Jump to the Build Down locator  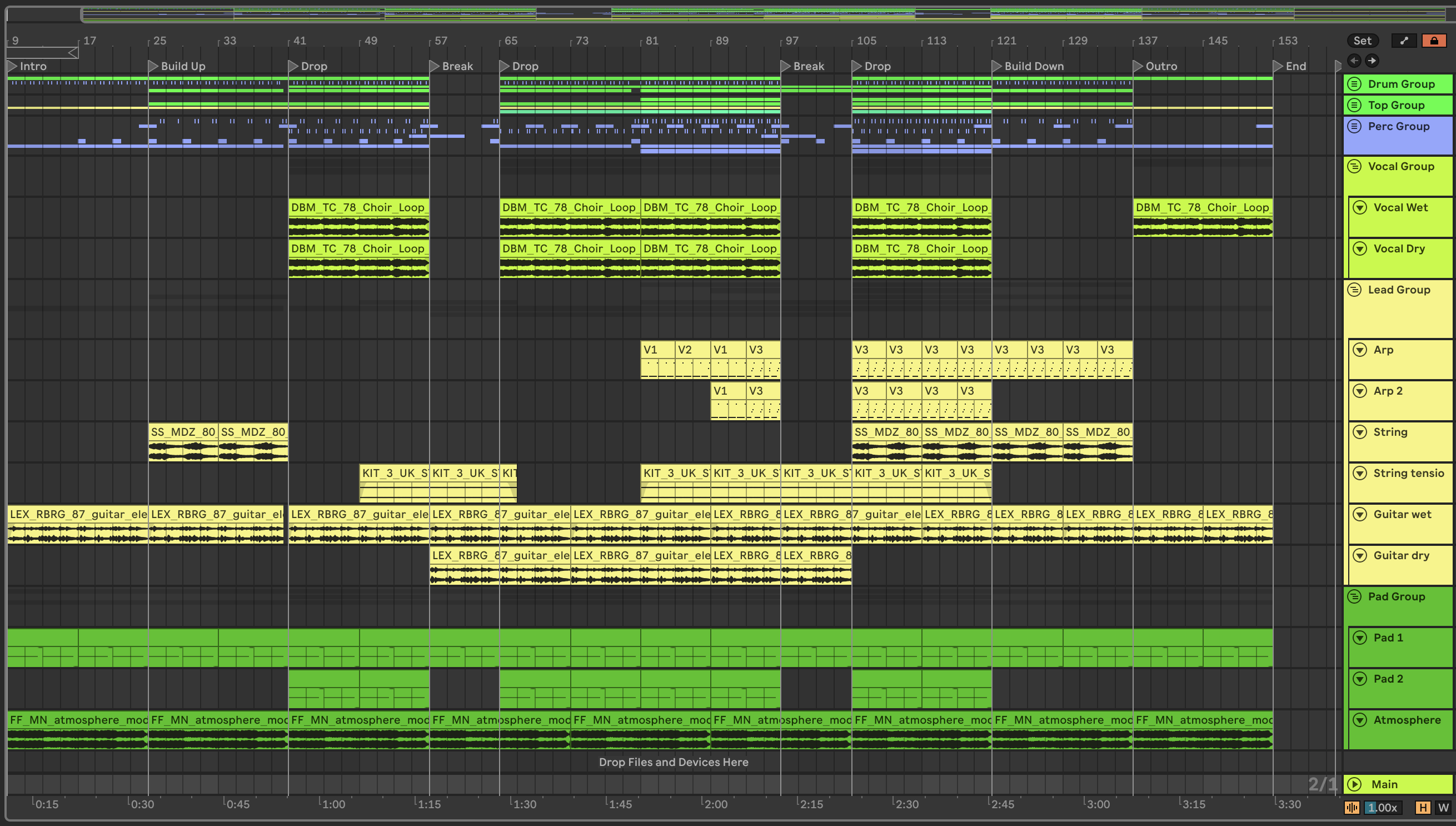coord(1028,66)
